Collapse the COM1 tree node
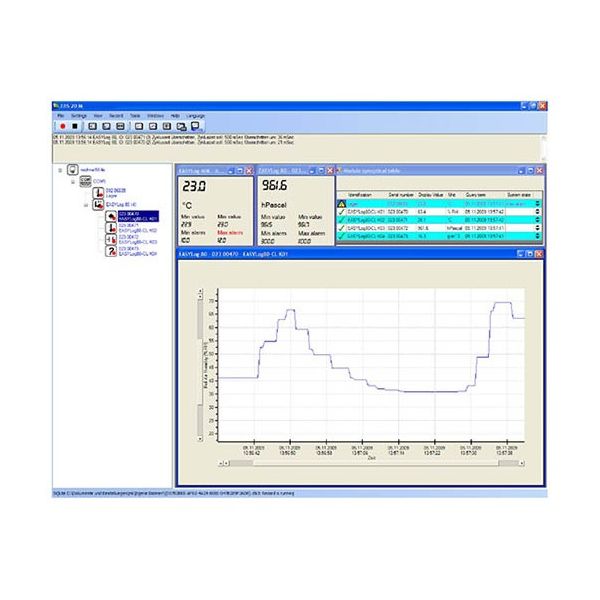600x600 pixels. (73, 182)
